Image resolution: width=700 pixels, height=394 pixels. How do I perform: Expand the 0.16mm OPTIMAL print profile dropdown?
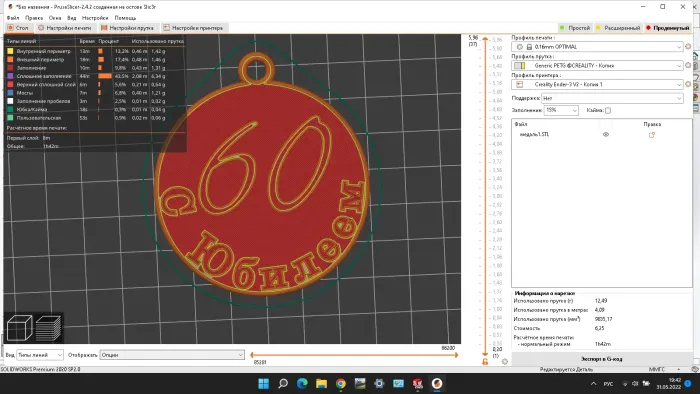pos(597,46)
